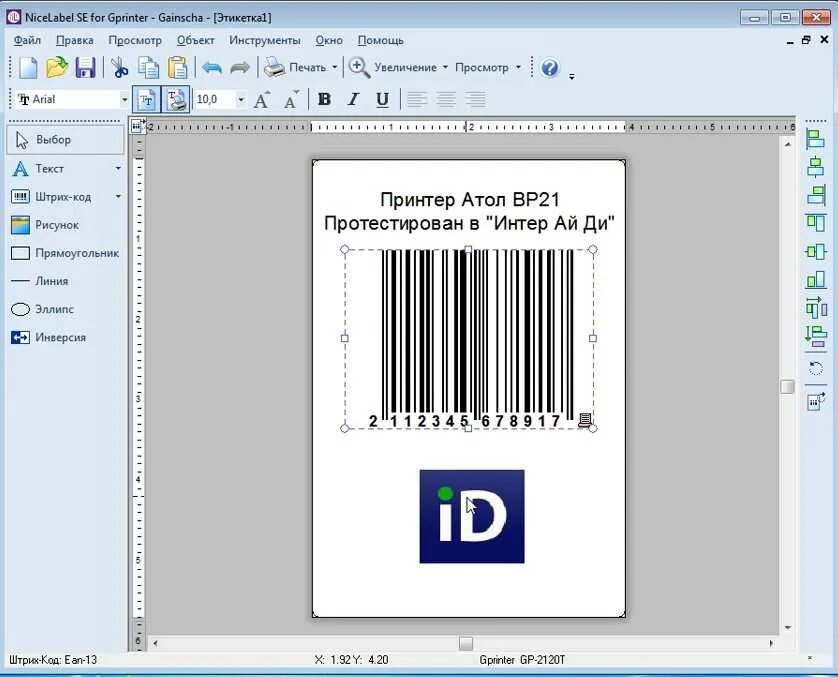
Task: Open the toolbar options overflow arrow
Action: pyautogui.click(x=571, y=76)
